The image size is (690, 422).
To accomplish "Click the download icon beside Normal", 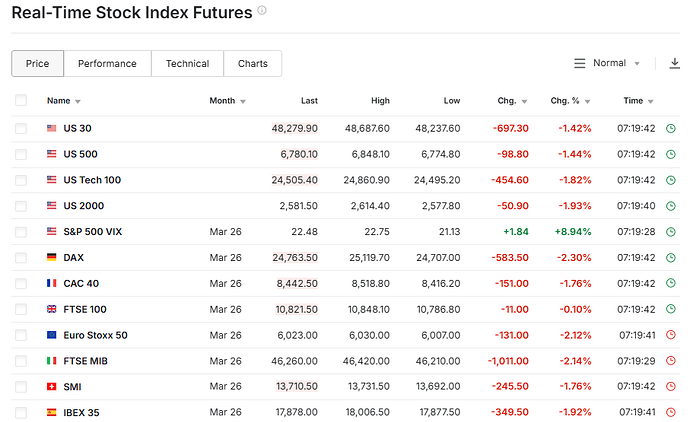I will [674, 63].
